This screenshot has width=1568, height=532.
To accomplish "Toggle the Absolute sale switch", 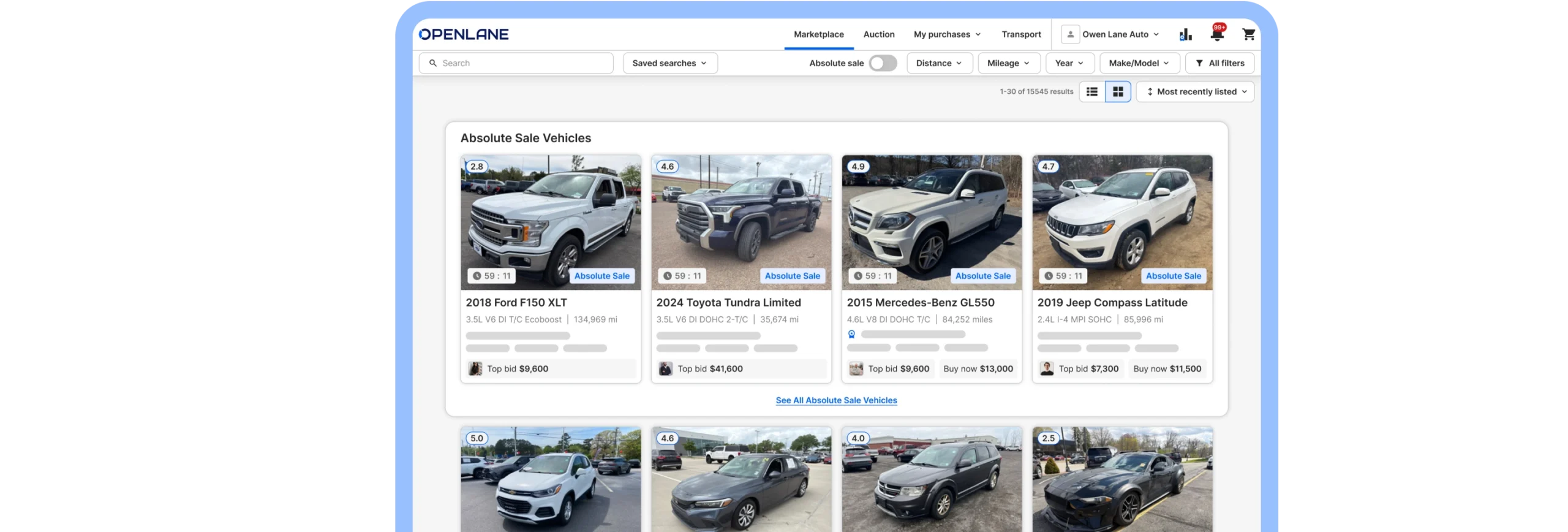I will [x=883, y=63].
